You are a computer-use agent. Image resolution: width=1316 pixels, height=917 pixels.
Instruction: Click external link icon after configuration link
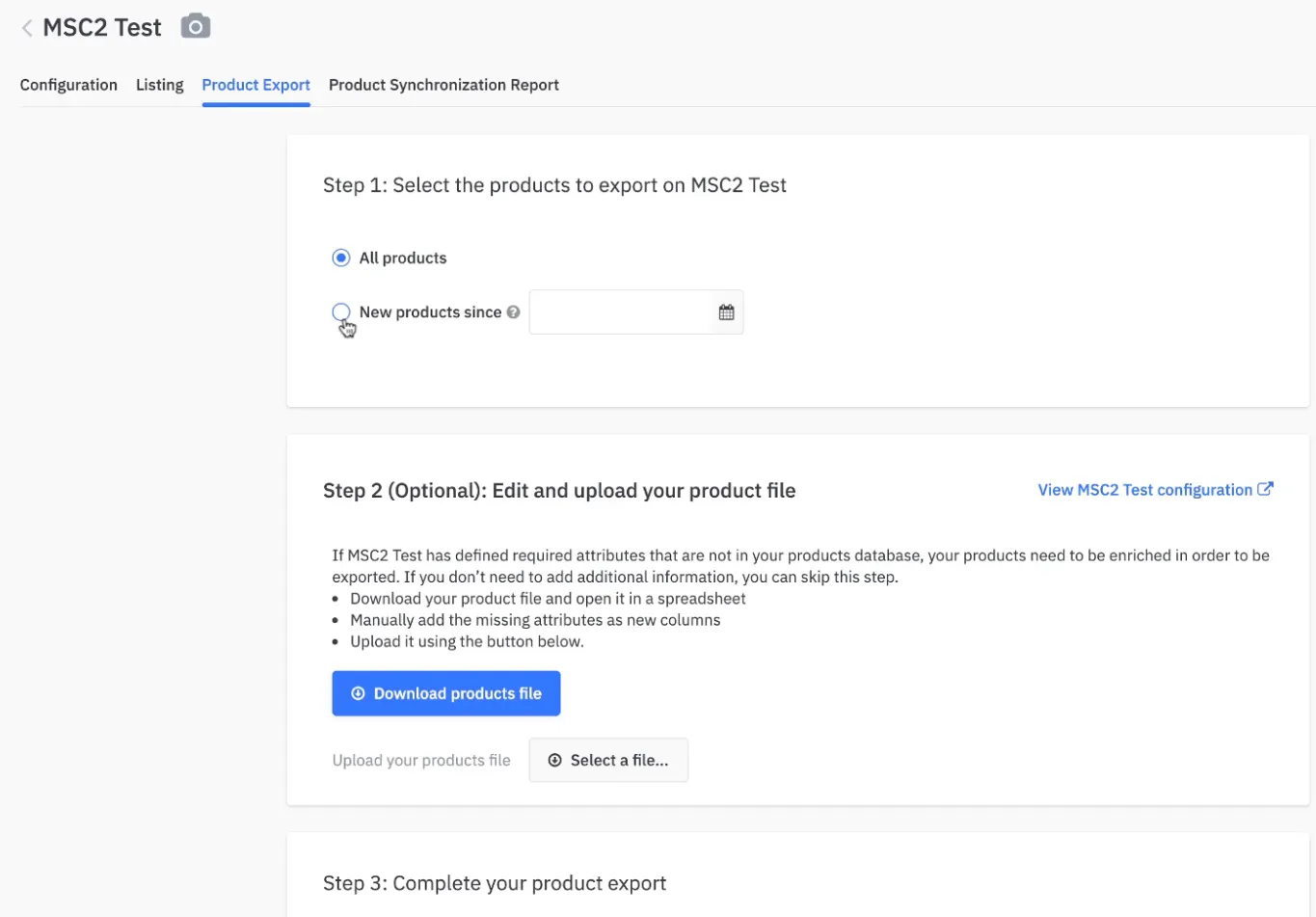pos(1266,489)
